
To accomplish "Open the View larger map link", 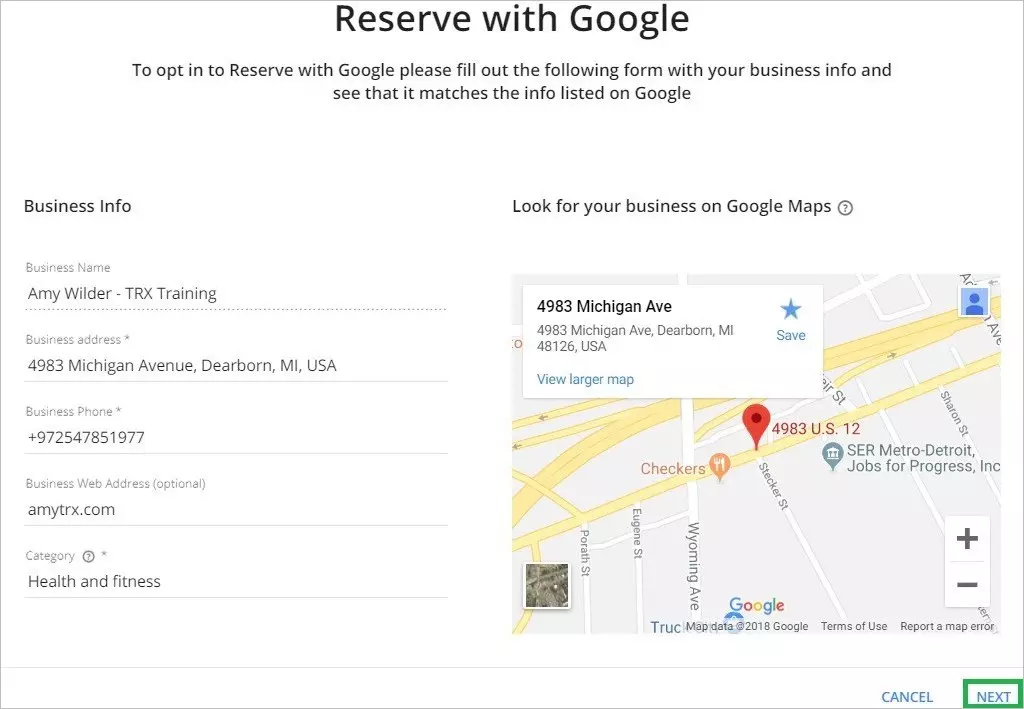I will 585,379.
